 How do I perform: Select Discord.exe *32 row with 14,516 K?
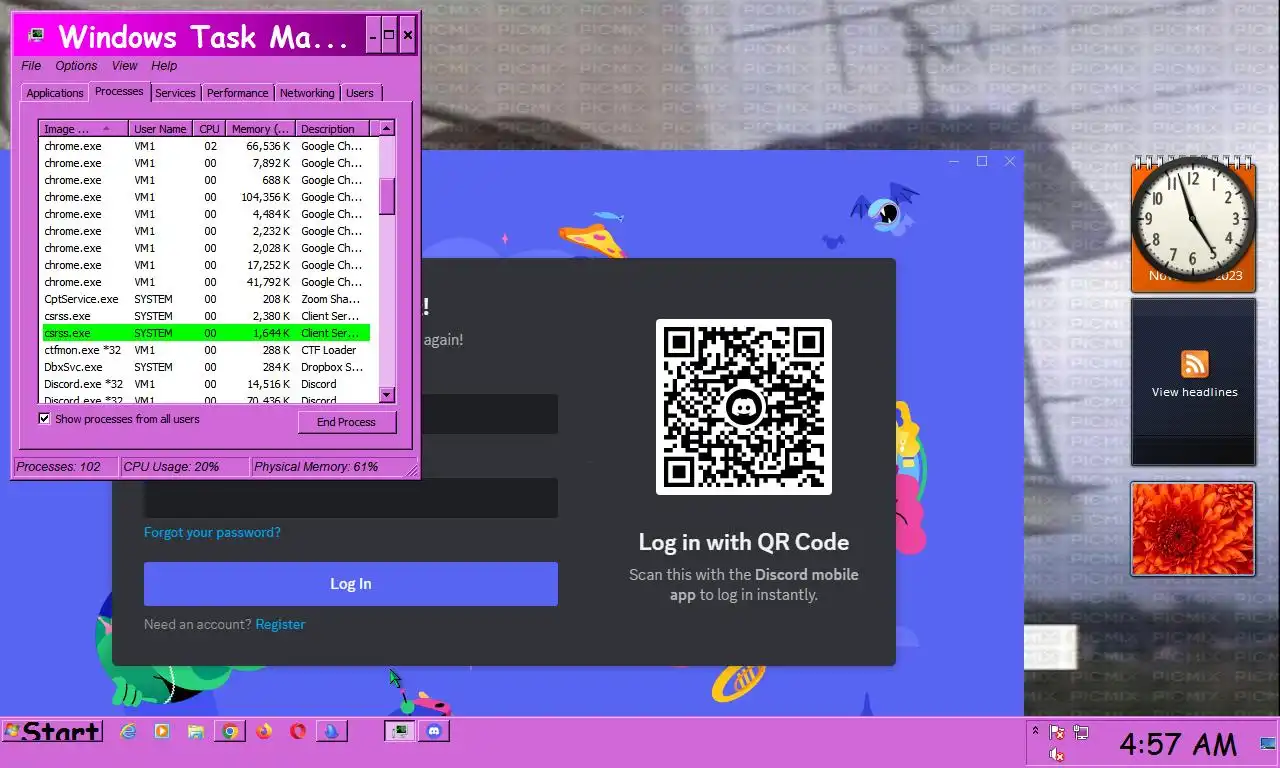(x=206, y=384)
